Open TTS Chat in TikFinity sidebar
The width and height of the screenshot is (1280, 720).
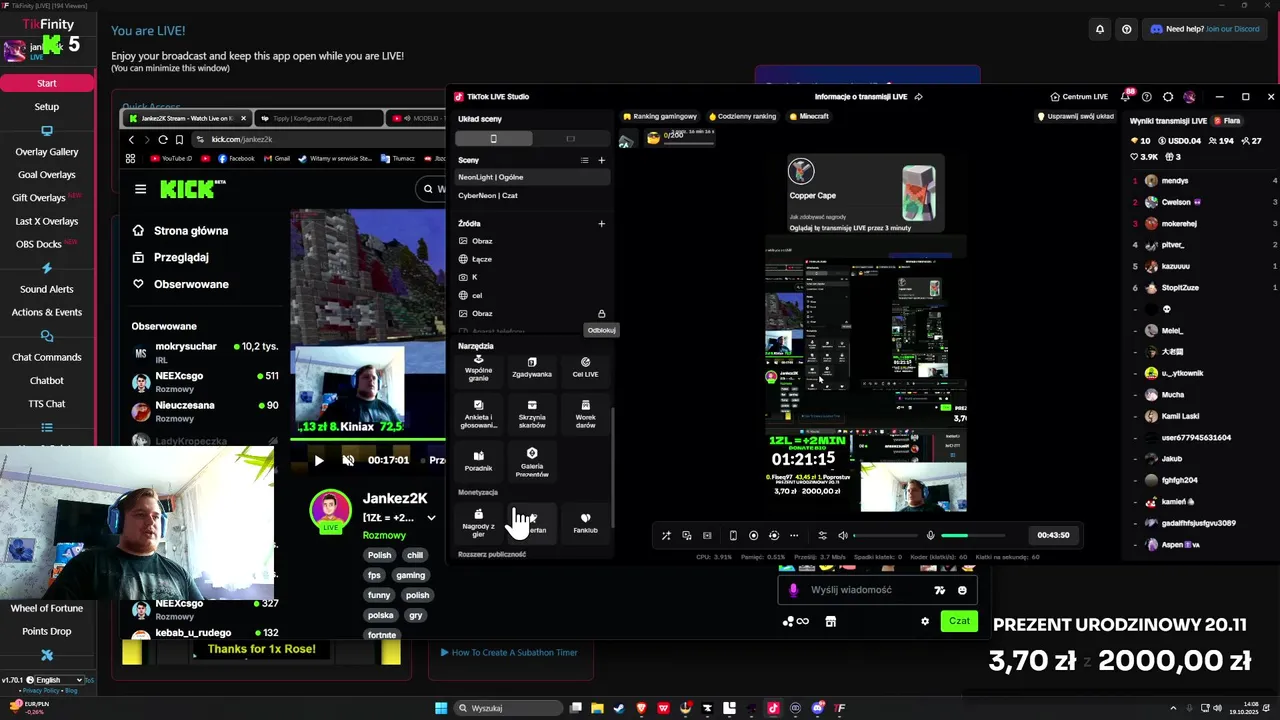[x=47, y=404]
